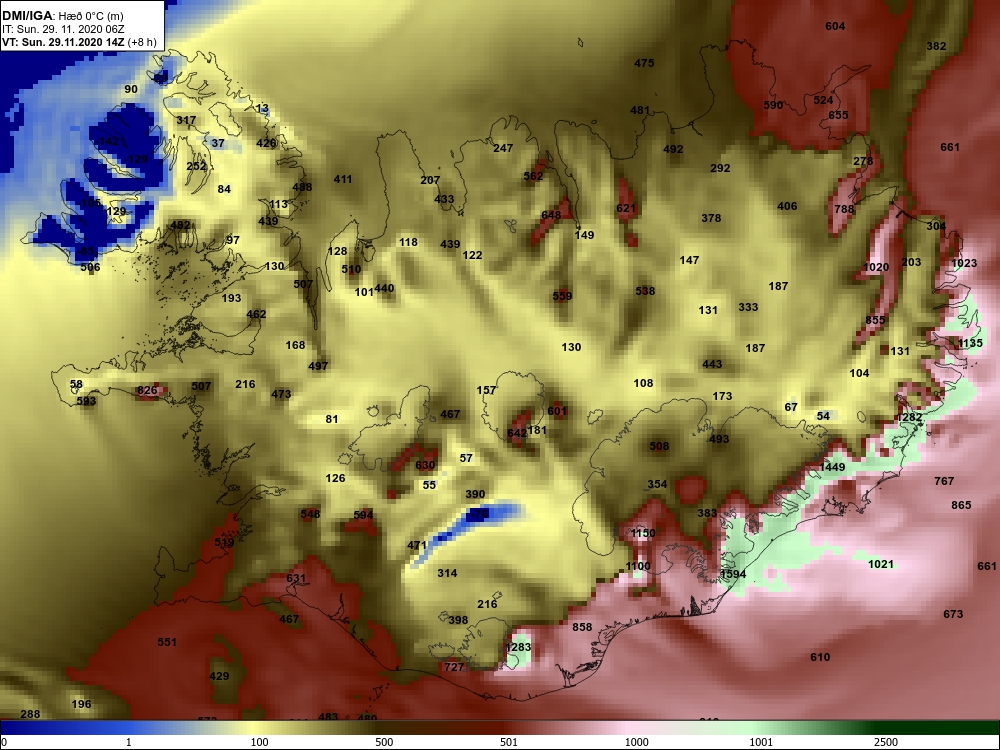Click the map value 1594
This screenshot has width=1000, height=750.
click(733, 574)
